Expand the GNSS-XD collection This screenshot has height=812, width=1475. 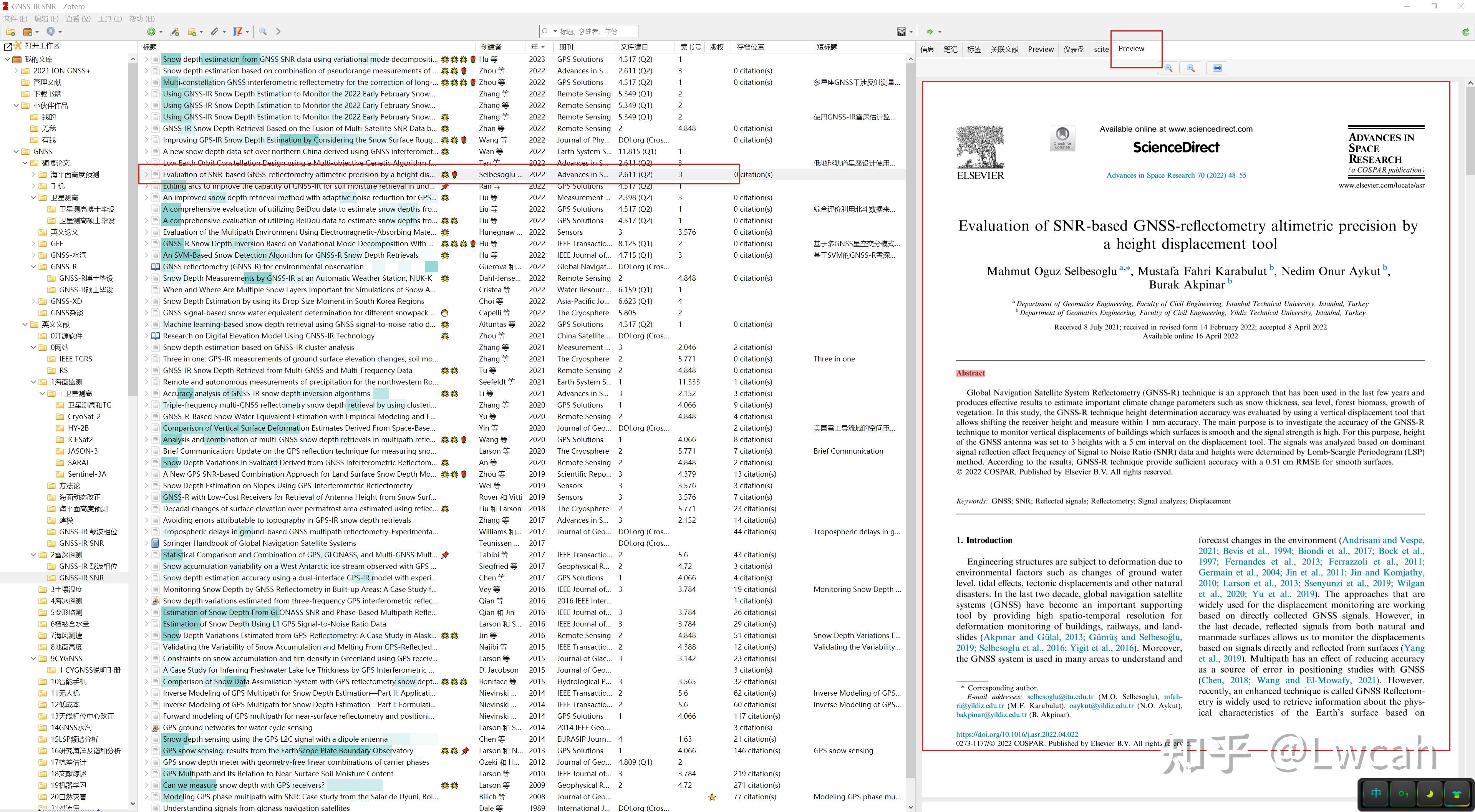(33, 301)
